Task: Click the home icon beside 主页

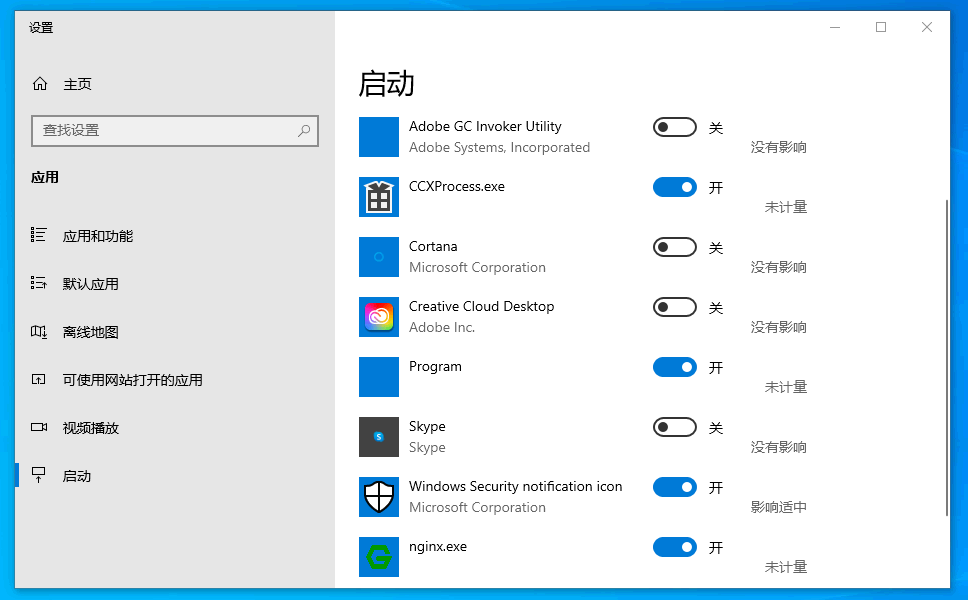Action: click(x=40, y=84)
